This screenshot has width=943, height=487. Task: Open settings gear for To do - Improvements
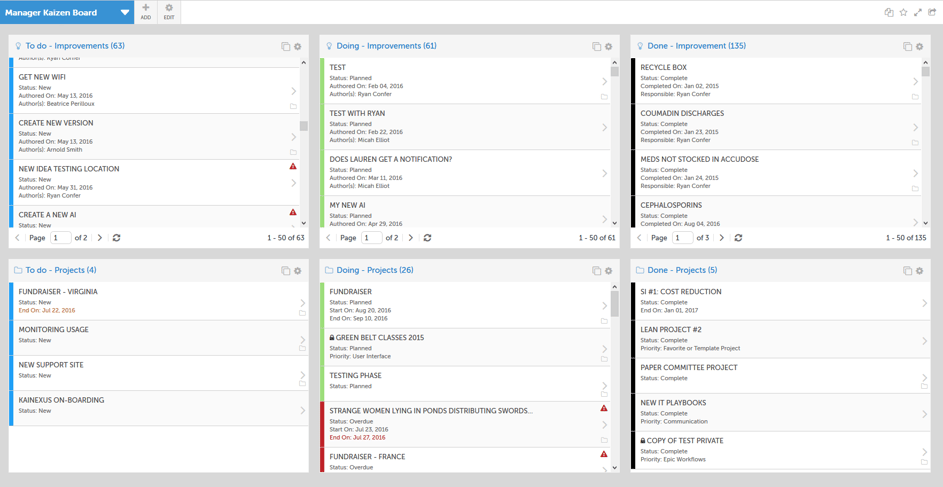(297, 46)
